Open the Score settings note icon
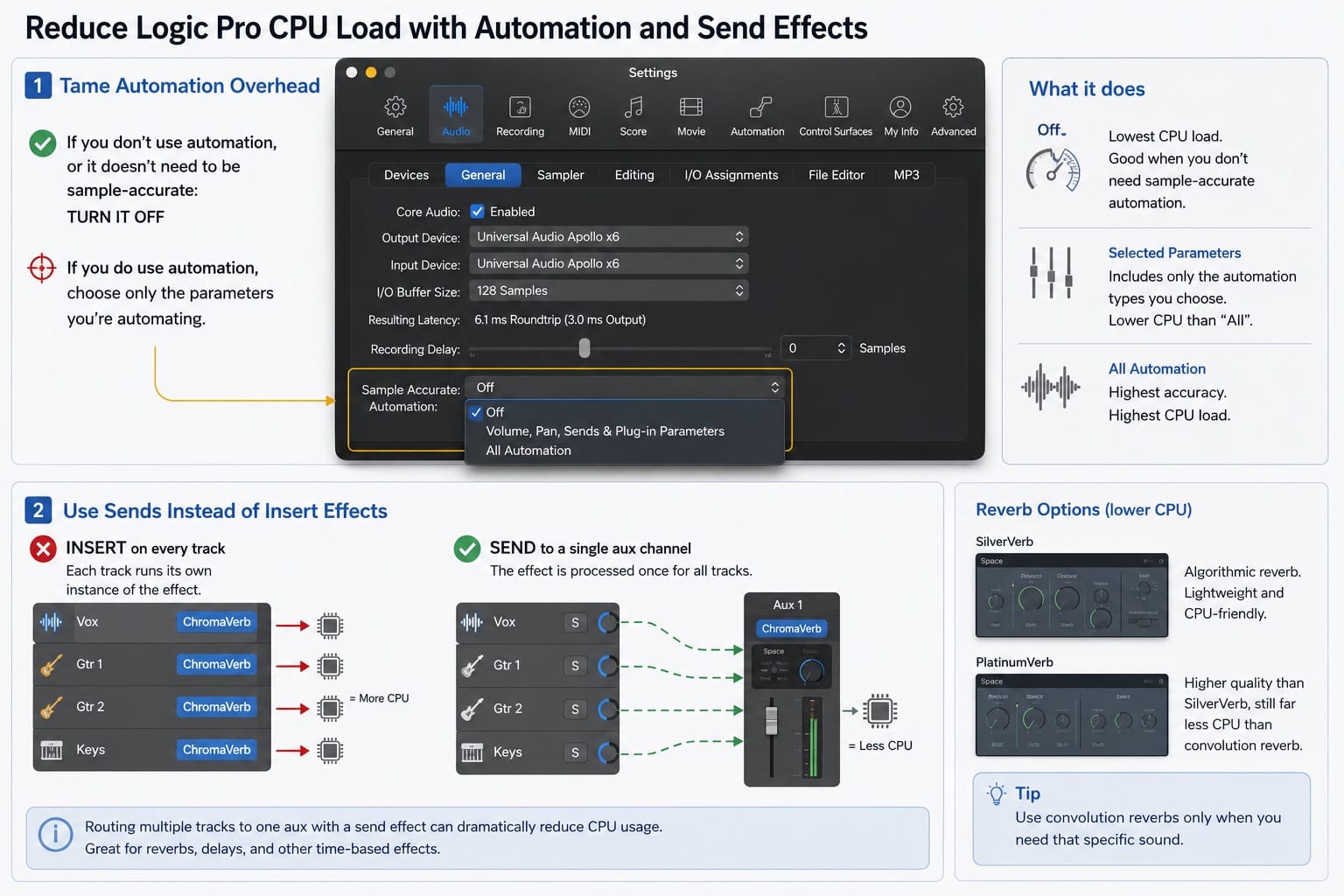 [633, 108]
